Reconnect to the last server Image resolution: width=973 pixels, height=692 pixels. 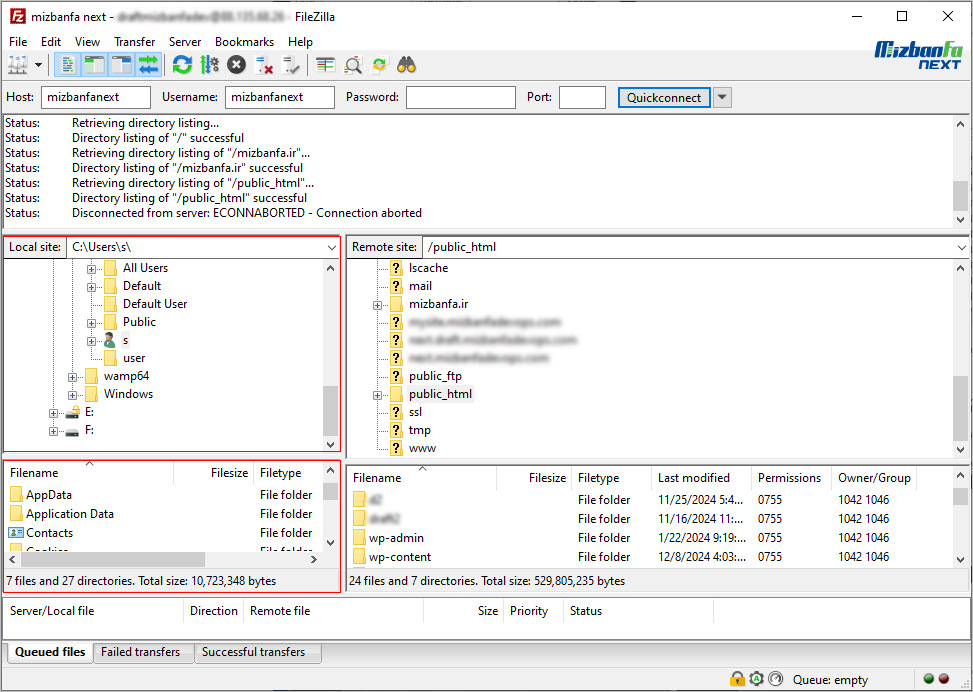pos(290,65)
